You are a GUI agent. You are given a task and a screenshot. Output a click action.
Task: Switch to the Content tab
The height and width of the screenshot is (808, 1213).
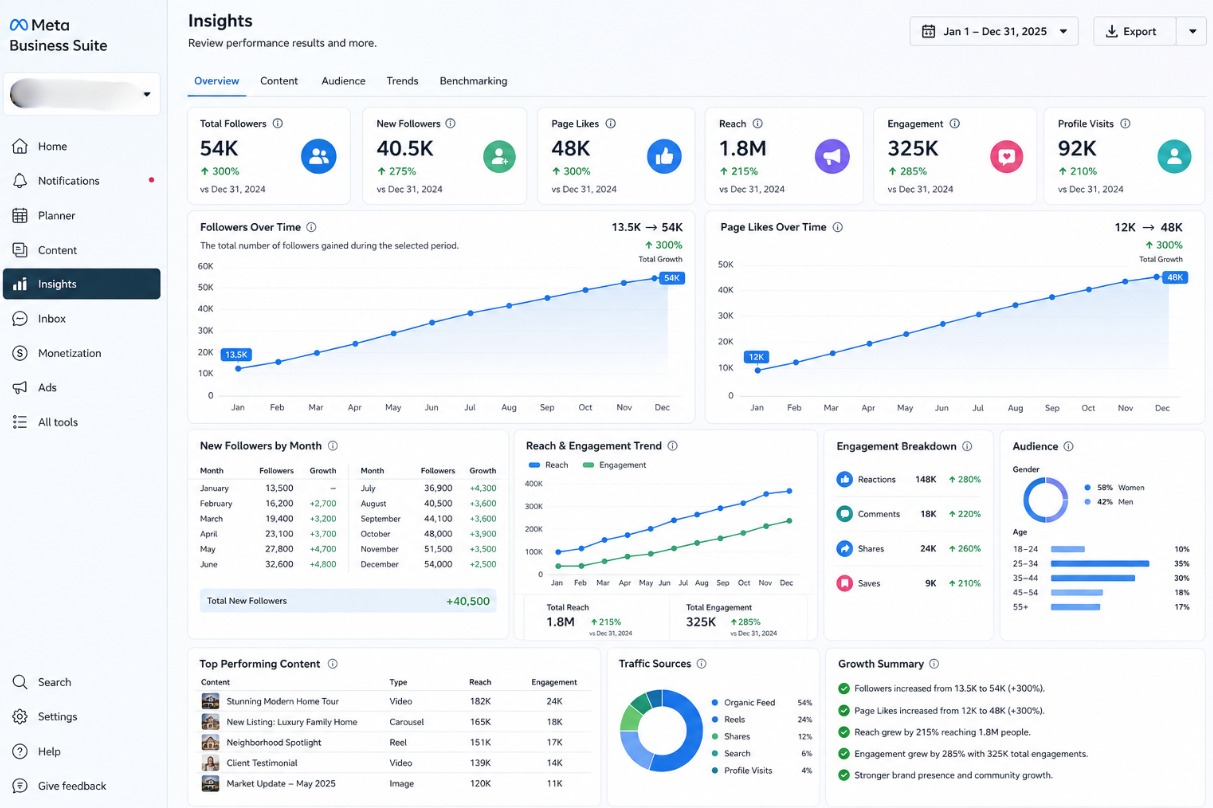point(279,81)
